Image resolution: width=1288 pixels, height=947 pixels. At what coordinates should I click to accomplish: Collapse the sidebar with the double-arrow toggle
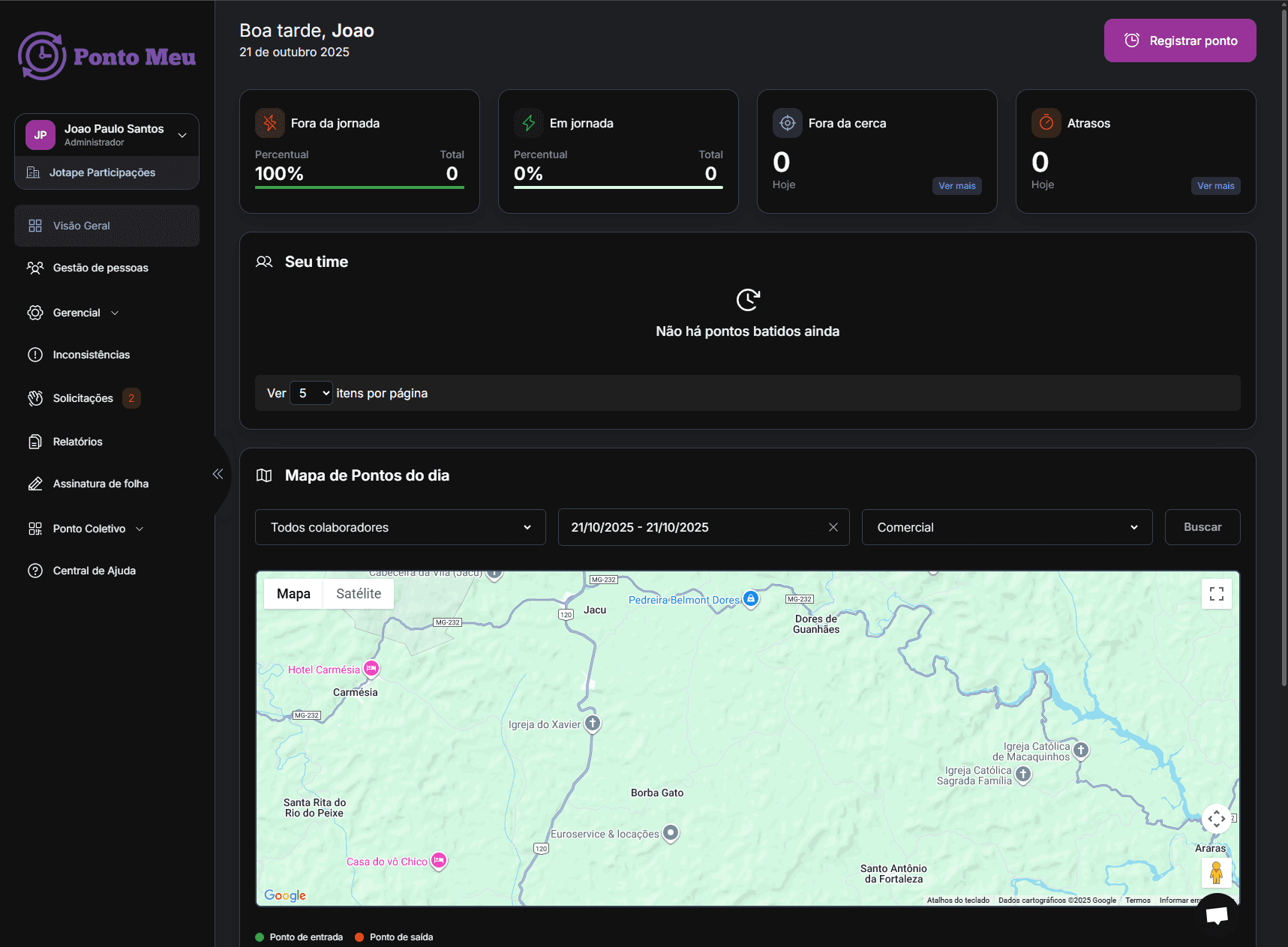click(218, 473)
